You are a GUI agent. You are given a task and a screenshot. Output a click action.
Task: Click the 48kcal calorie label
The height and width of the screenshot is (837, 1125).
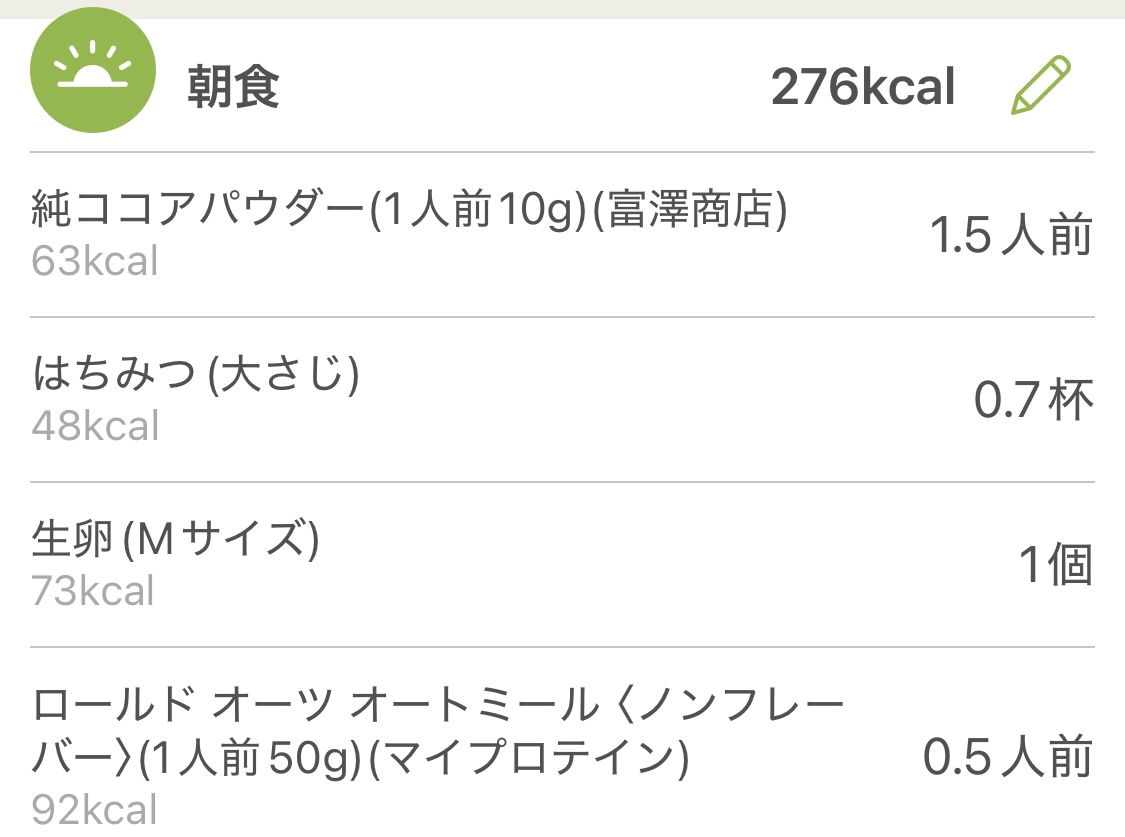point(95,426)
